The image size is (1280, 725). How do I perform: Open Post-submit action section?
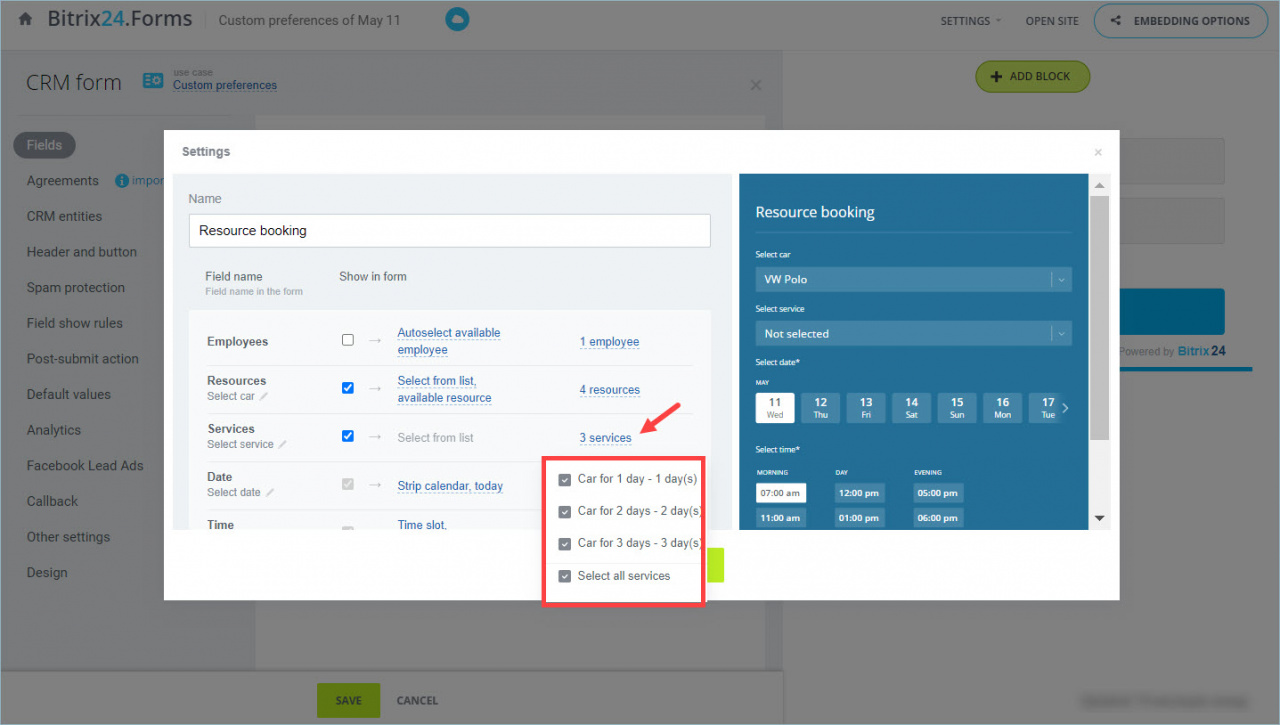[83, 359]
